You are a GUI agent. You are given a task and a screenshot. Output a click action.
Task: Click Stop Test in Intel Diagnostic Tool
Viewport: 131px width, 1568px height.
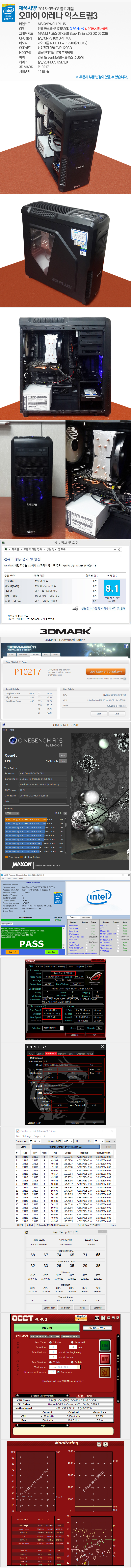(12, 952)
